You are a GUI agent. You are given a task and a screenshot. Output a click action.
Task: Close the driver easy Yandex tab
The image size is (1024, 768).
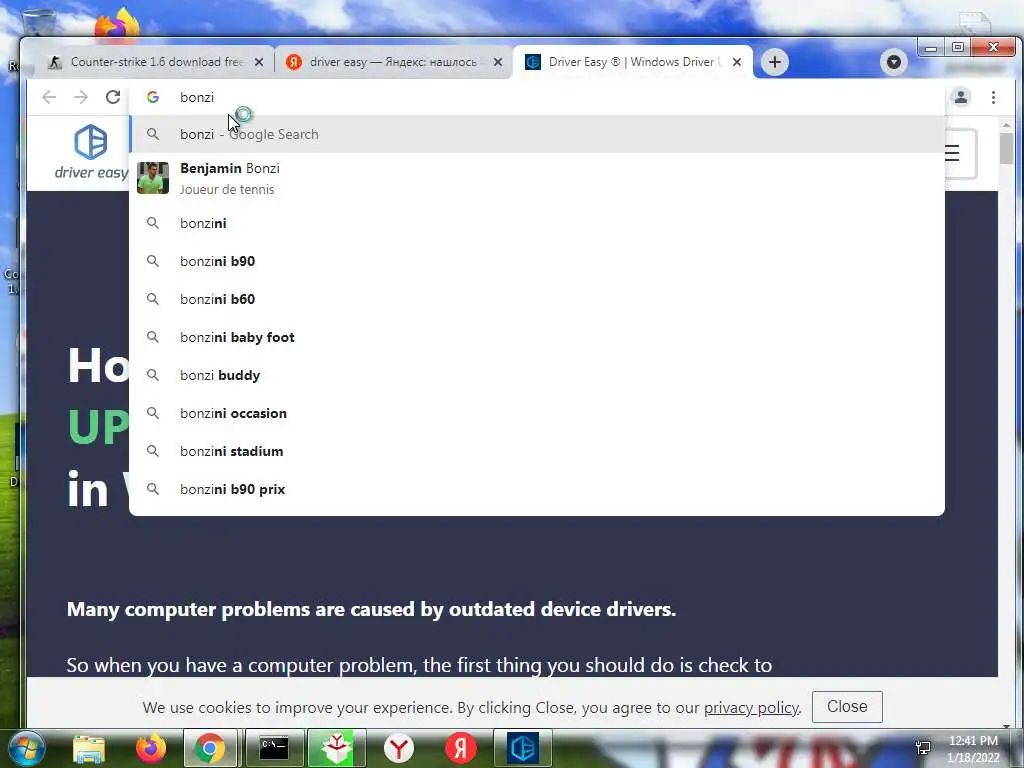[498, 62]
